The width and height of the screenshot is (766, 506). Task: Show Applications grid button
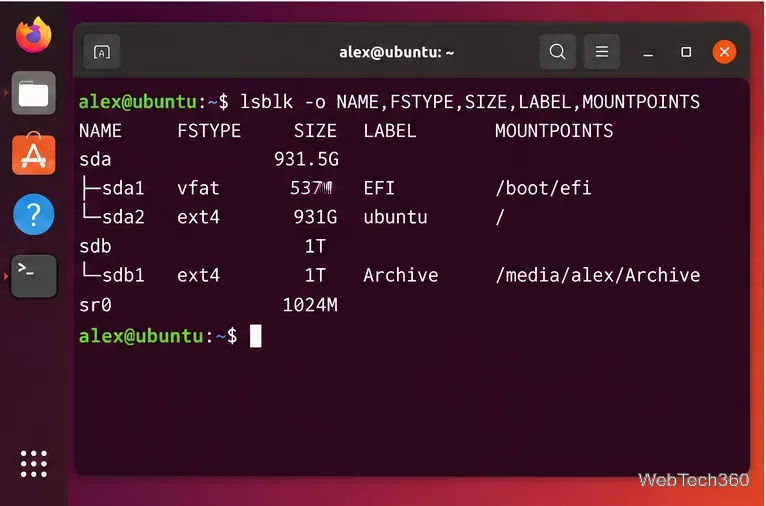point(34,464)
